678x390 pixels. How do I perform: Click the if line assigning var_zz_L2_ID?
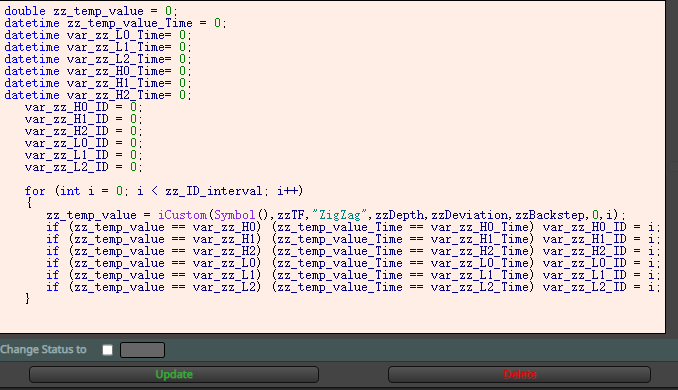point(353,288)
